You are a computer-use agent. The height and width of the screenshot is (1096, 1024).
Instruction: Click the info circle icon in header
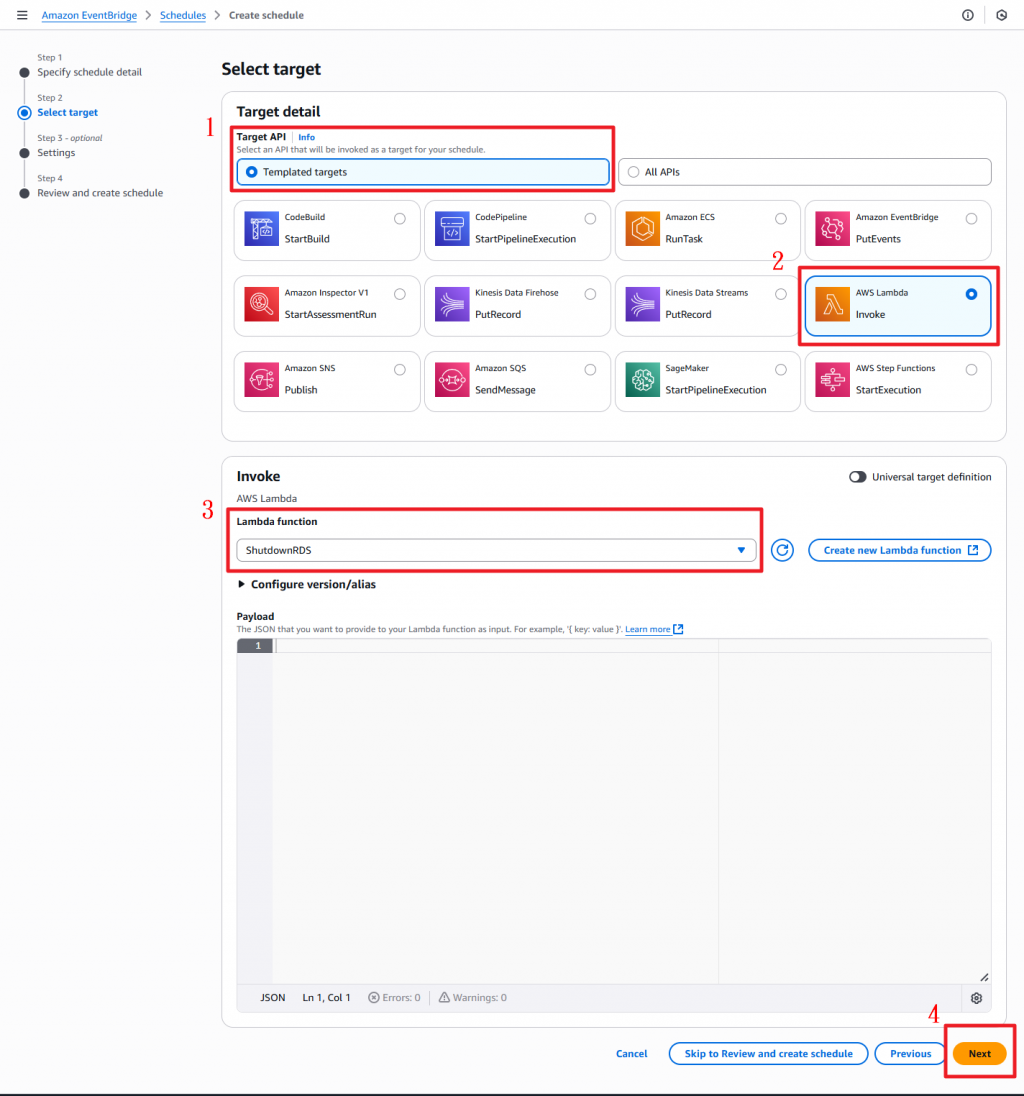click(x=967, y=15)
